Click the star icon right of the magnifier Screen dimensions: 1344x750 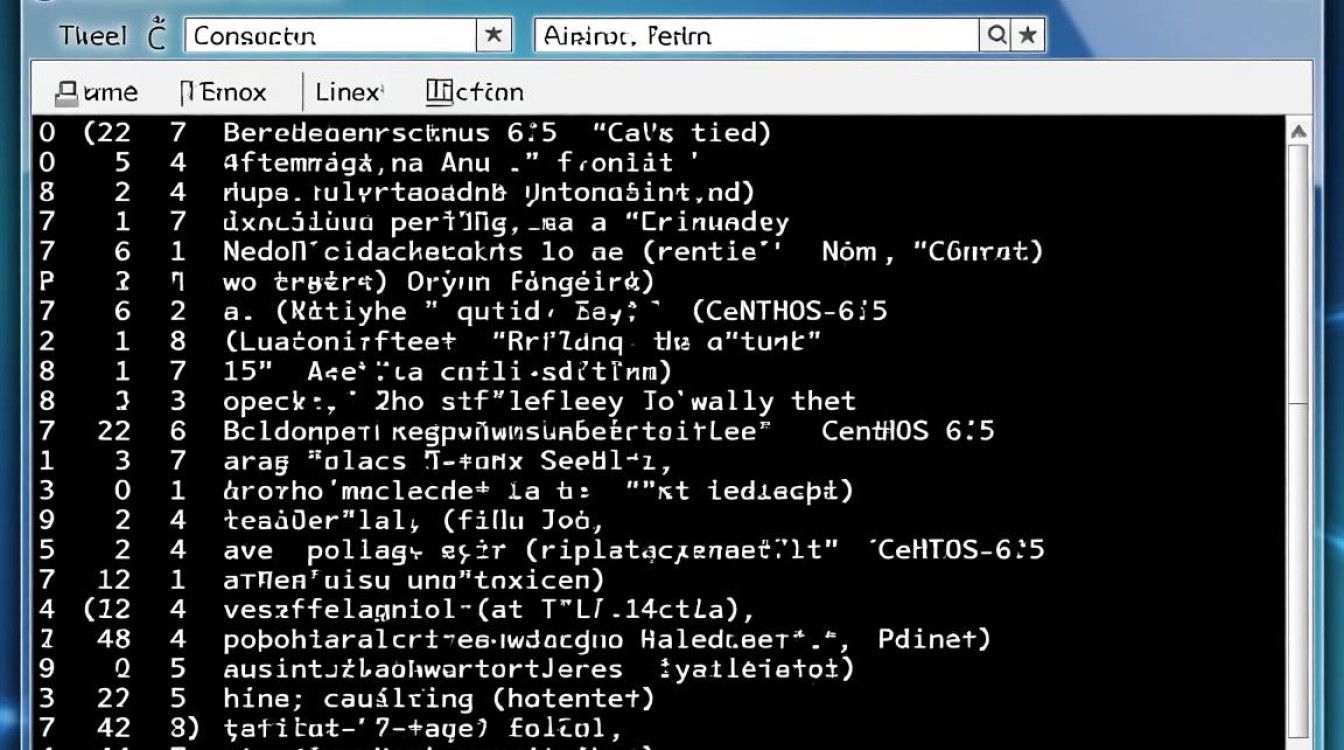[1028, 36]
